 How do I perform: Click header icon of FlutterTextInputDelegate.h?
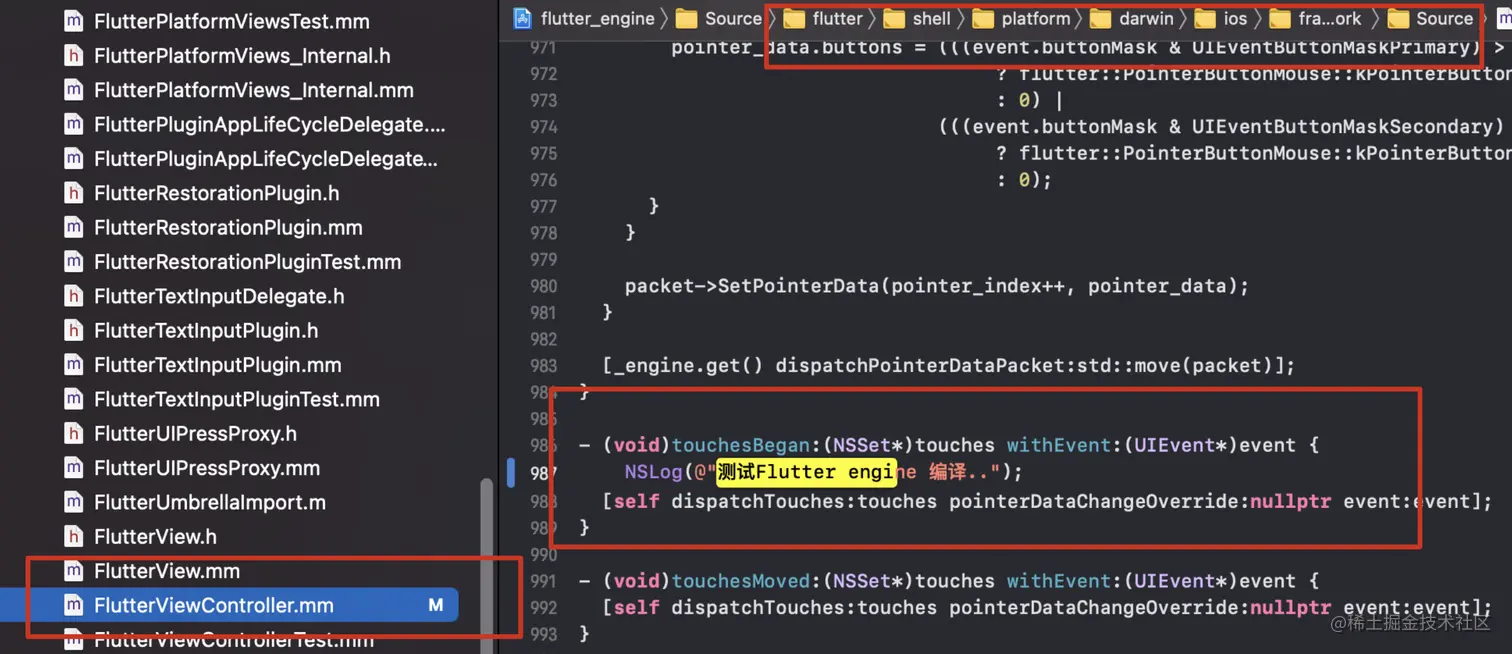[x=73, y=296]
